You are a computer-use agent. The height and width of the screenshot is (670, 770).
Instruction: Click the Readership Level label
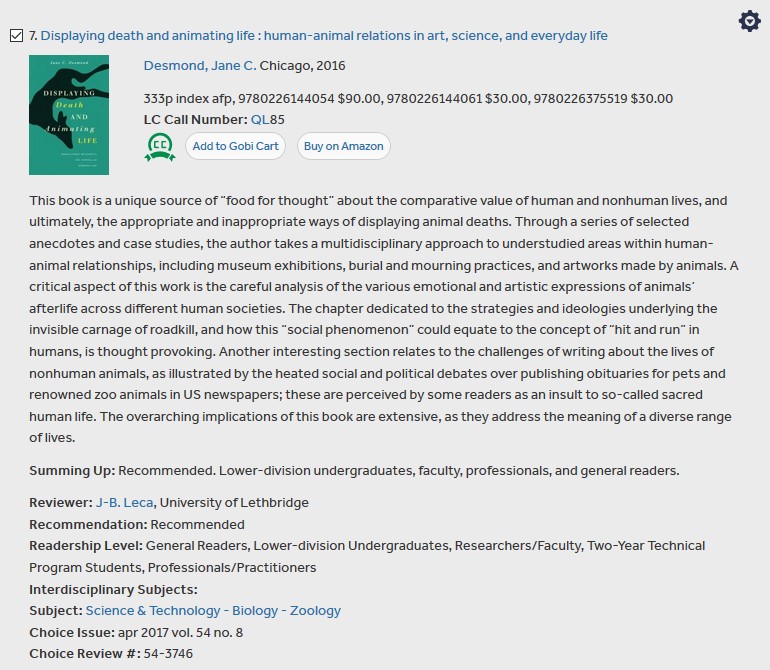pyautogui.click(x=86, y=546)
